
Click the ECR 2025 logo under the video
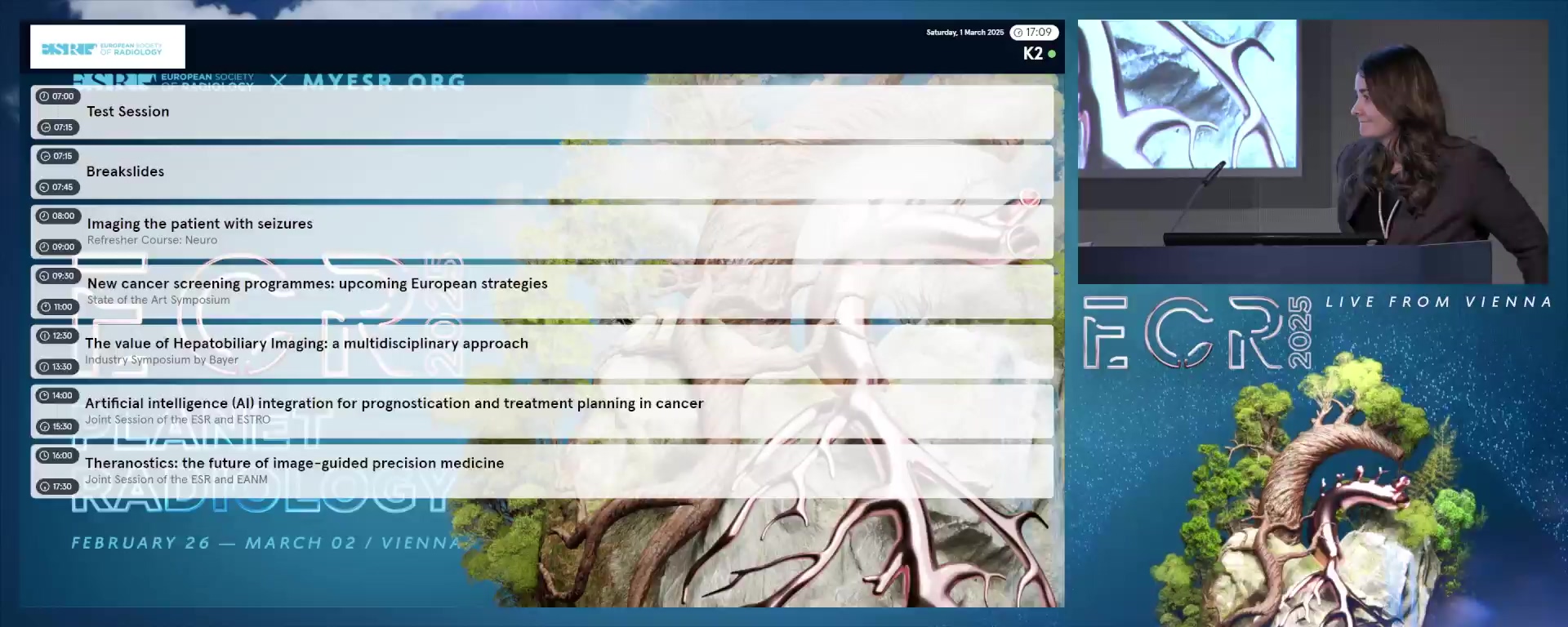(1198, 332)
